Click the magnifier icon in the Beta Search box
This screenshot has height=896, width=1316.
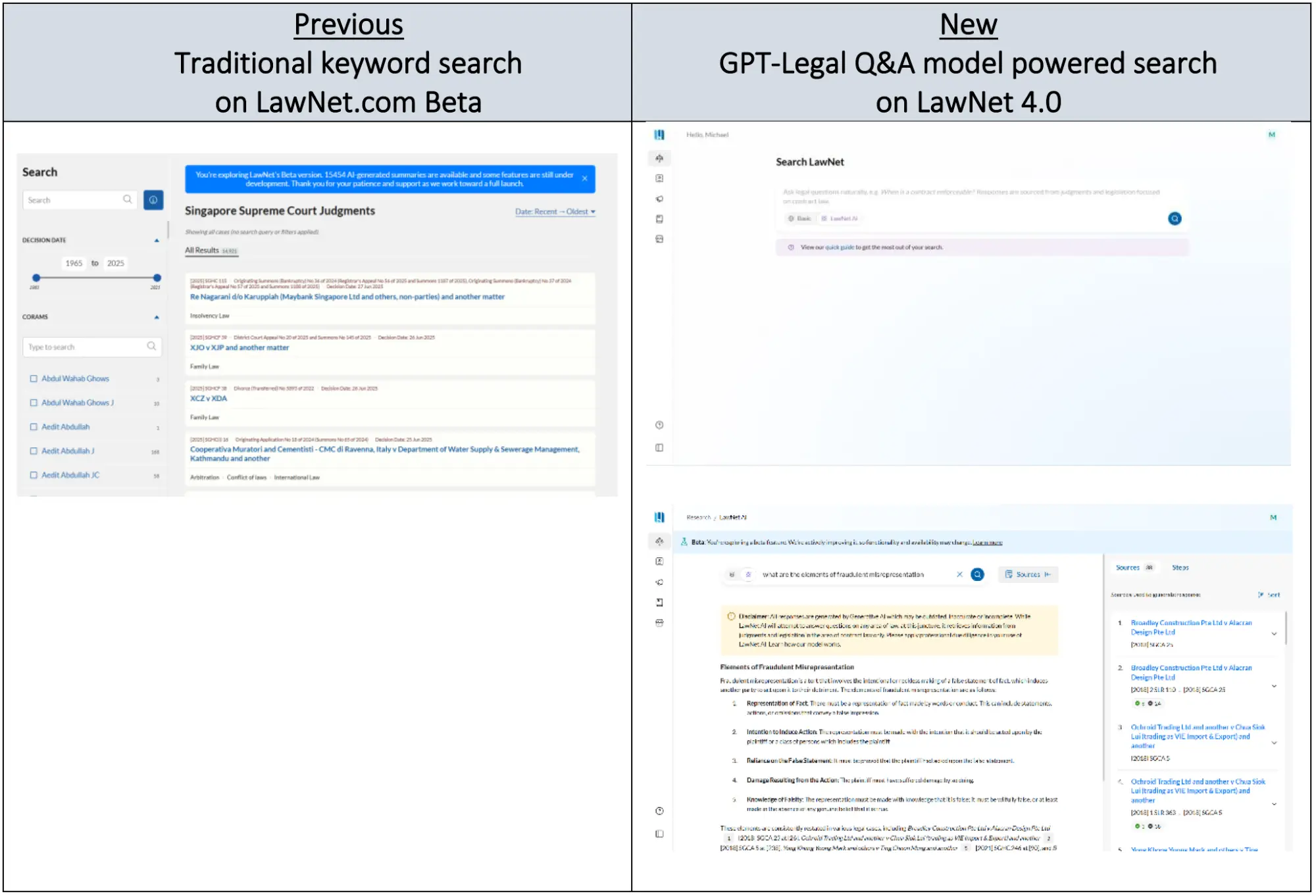tap(128, 199)
